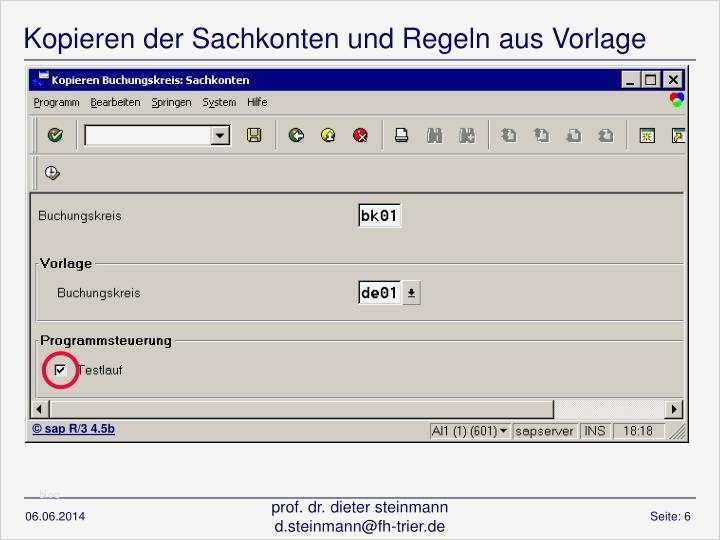Click the green checkmark Enter icon

tap(55, 135)
